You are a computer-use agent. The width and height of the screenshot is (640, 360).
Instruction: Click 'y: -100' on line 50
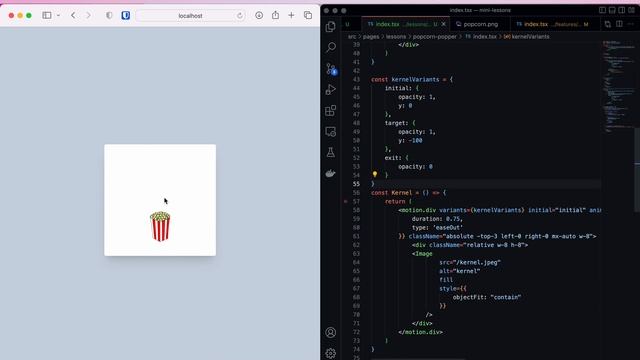tap(410, 141)
